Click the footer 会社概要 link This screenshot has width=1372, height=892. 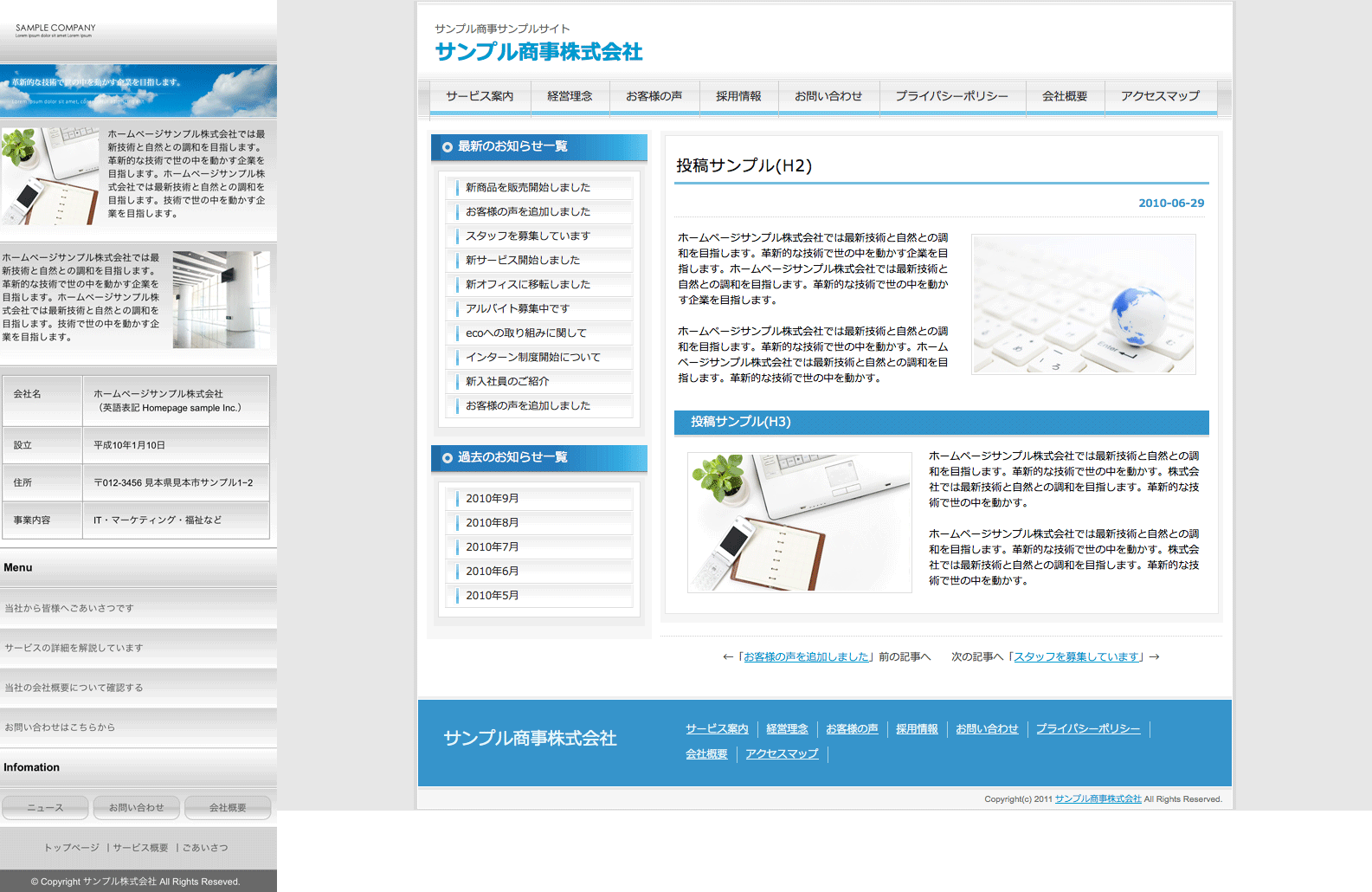706,754
